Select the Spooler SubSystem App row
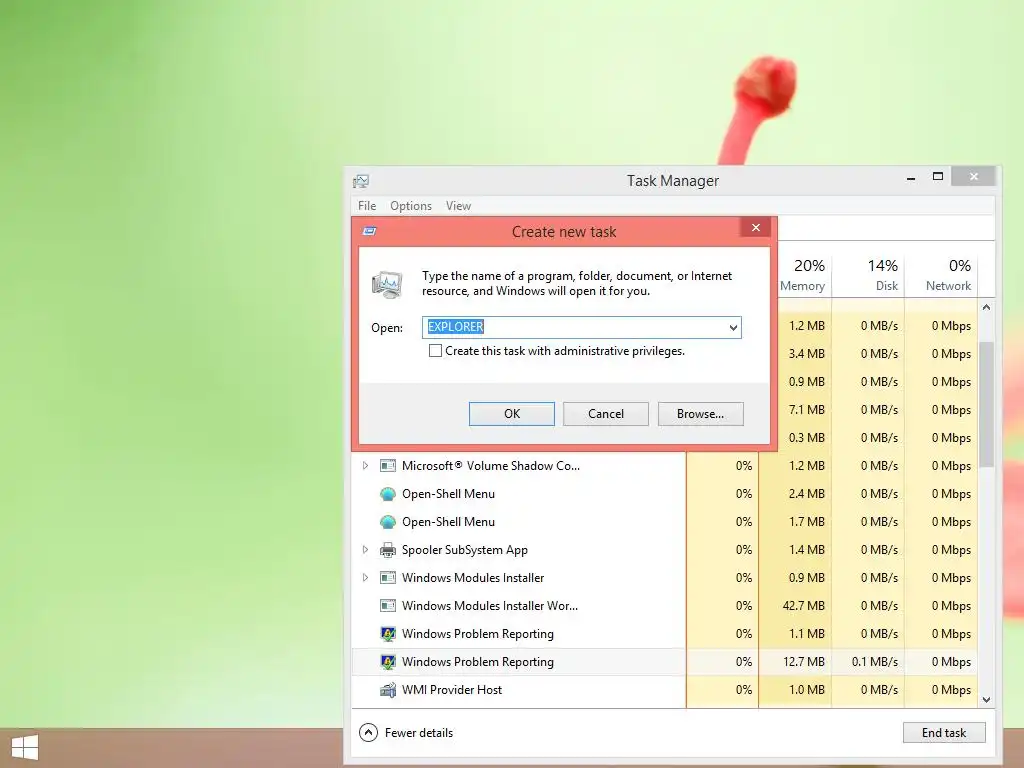This screenshot has width=1024, height=768. (665, 550)
